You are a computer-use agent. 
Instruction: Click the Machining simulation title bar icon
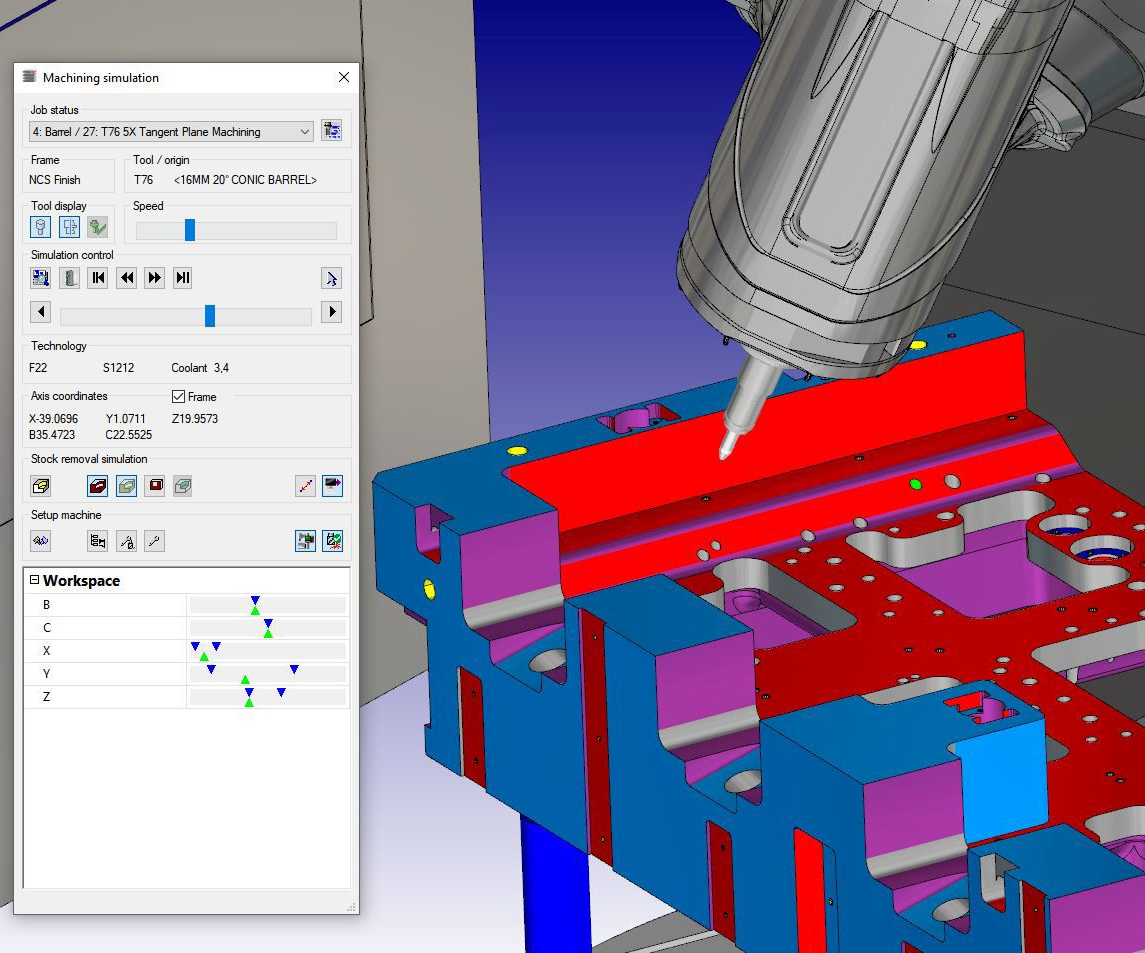pyautogui.click(x=29, y=77)
